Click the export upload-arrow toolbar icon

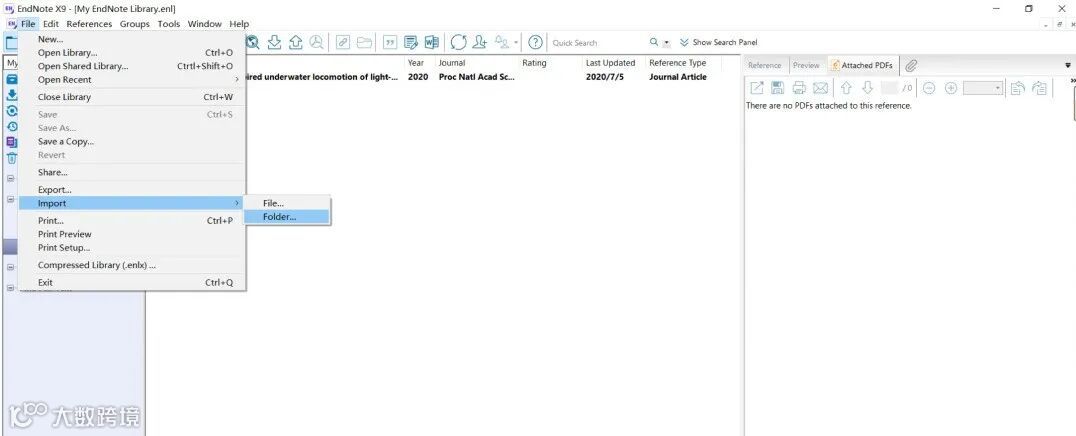click(x=295, y=43)
